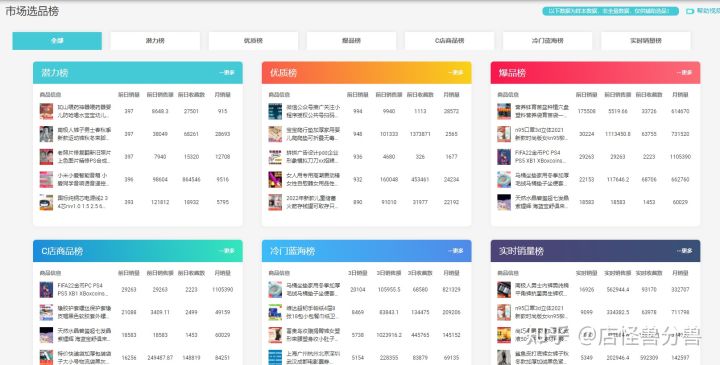Screen dimensions: 720x365
Task: Open n95口罩3d立体2021 title in 实时销量榜
Action: pyautogui.click(x=542, y=312)
